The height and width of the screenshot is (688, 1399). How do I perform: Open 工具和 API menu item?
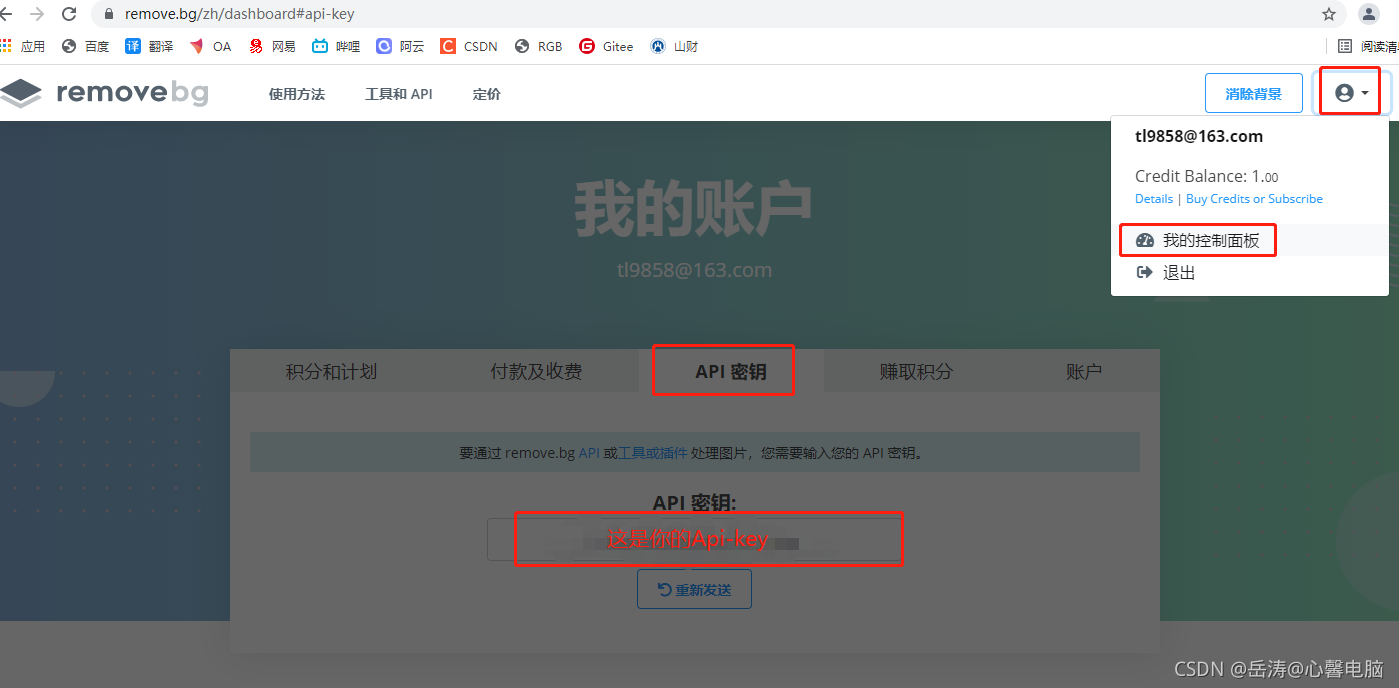(399, 94)
